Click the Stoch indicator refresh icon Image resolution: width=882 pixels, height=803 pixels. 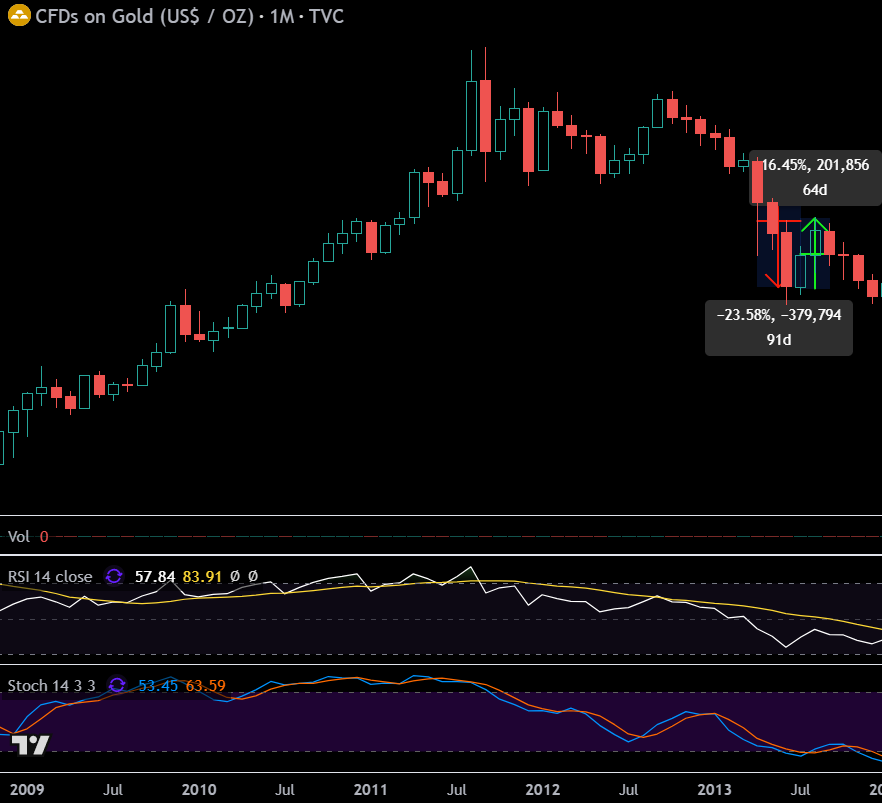[x=117, y=685]
